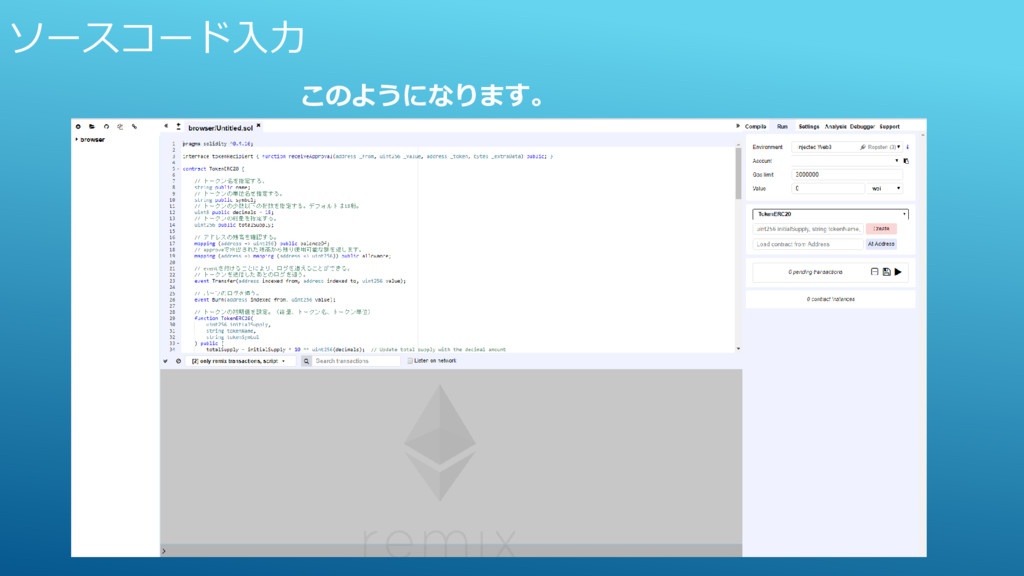Click the Environment info icon
This screenshot has height=576, width=1024.
click(x=907, y=147)
